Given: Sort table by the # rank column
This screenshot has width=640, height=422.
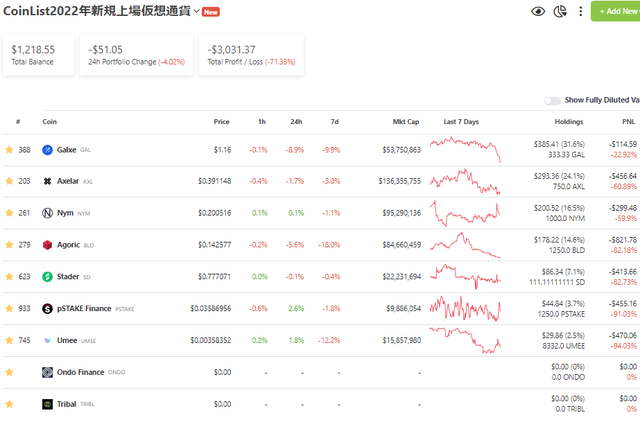Looking at the screenshot, I should (18, 122).
